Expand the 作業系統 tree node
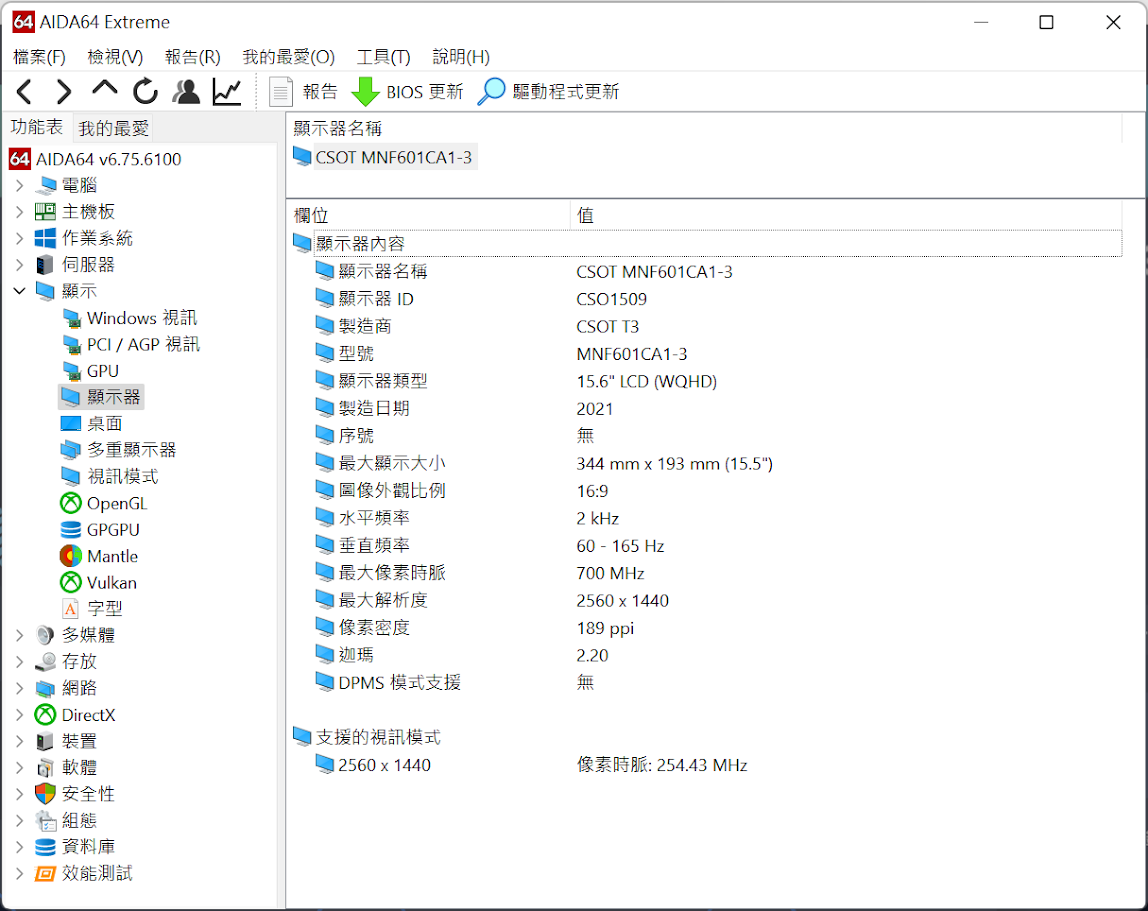 tap(20, 239)
